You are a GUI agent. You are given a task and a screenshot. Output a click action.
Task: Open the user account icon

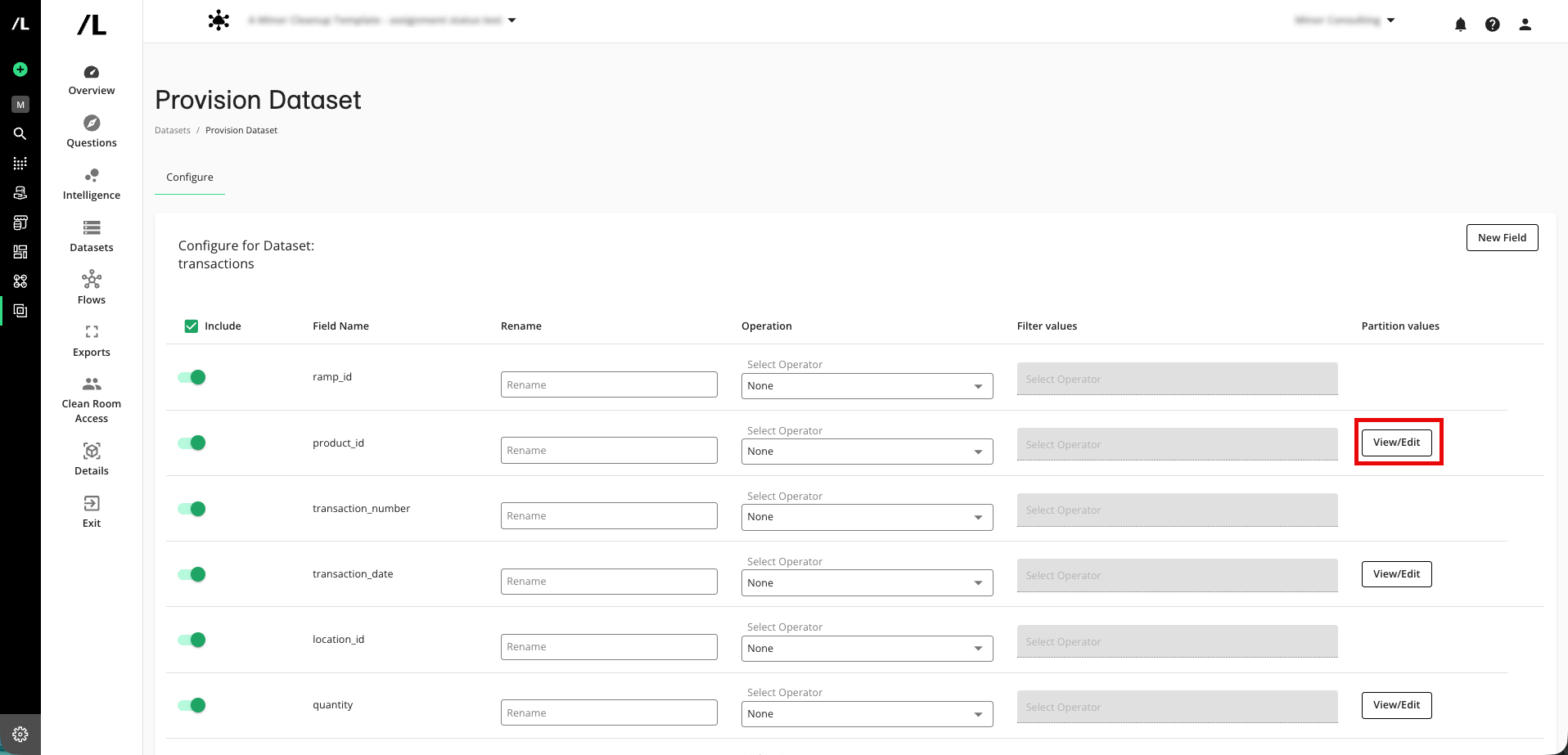pos(1525,25)
